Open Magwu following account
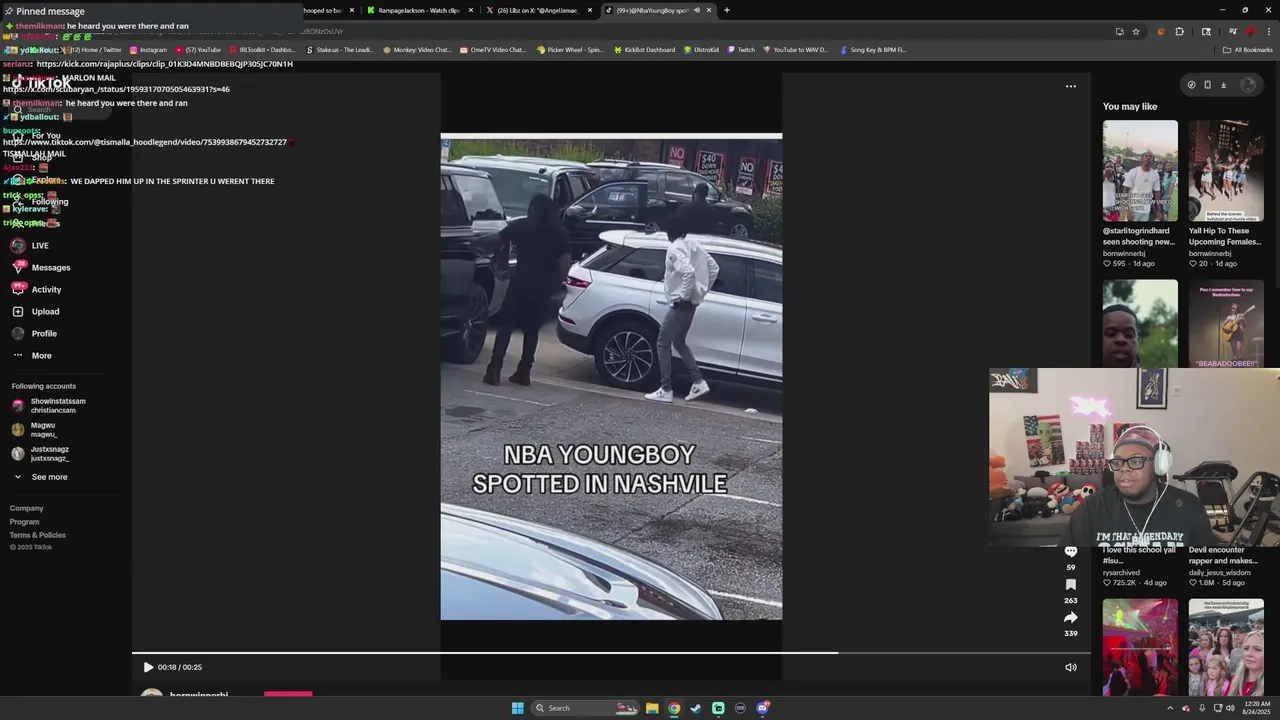The image size is (1280, 720). [x=35, y=429]
